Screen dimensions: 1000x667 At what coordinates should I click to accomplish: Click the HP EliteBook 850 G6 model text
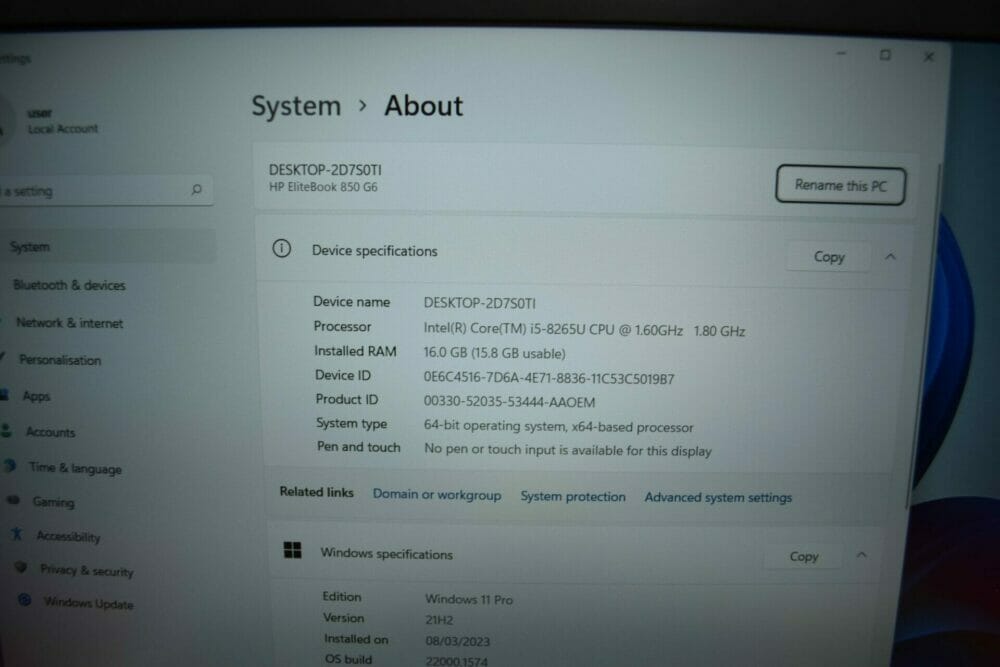pos(323,187)
